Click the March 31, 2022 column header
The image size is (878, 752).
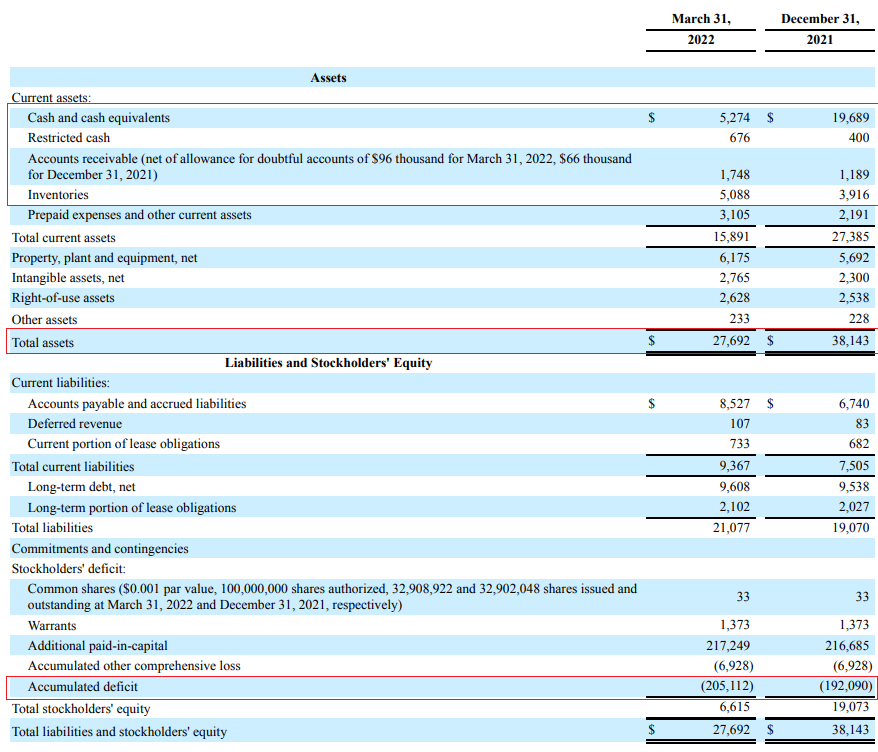point(701,29)
